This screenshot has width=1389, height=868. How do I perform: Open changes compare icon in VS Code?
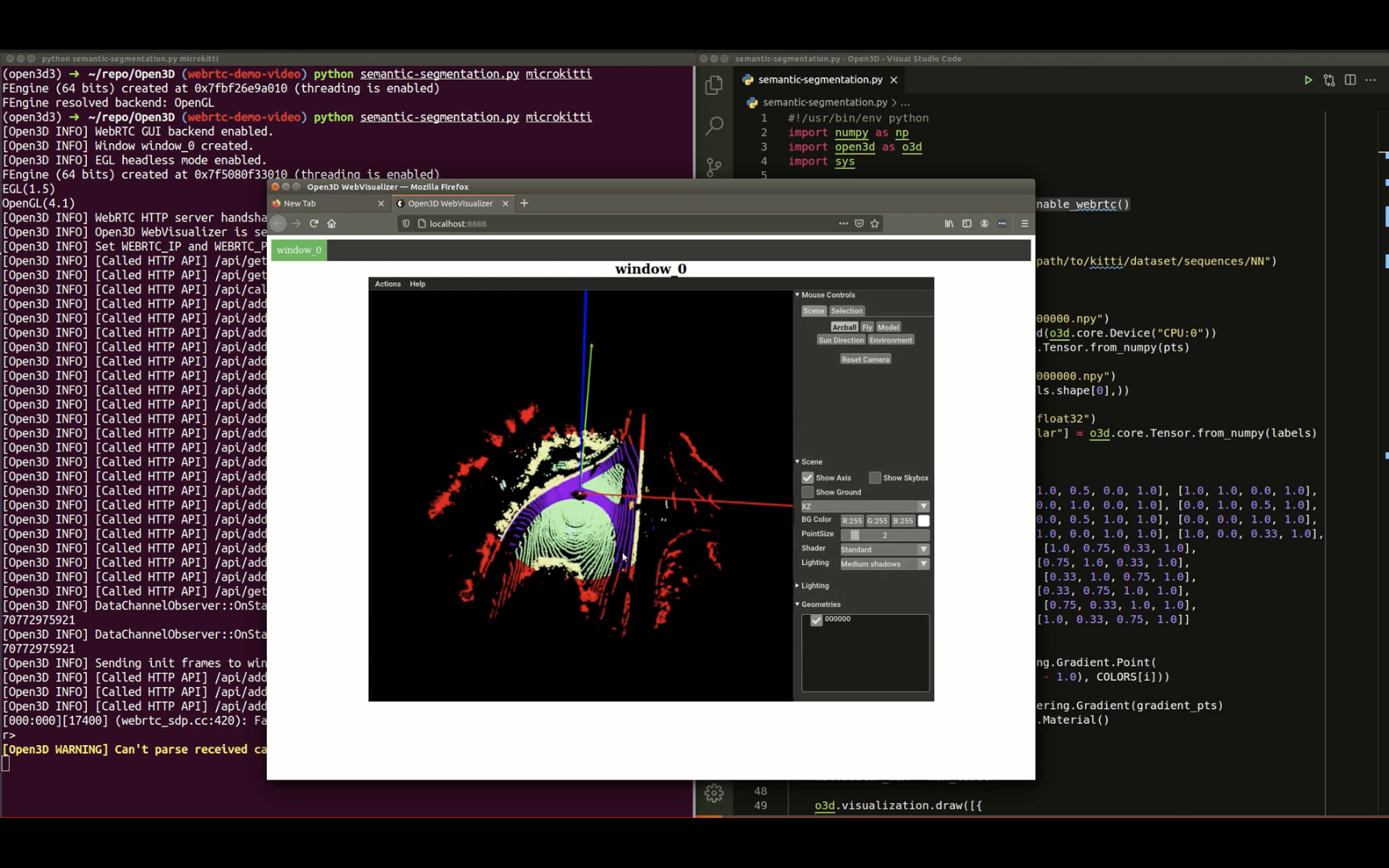pyautogui.click(x=1329, y=80)
